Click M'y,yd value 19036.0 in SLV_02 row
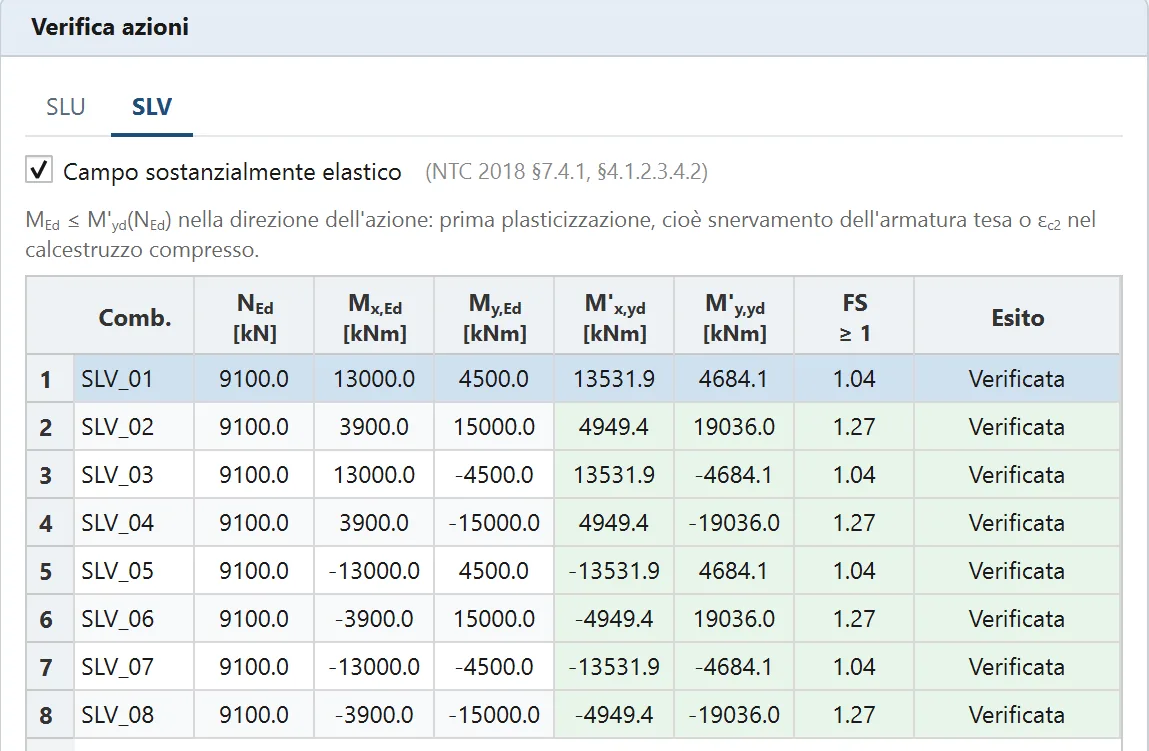The image size is (1149, 751). coord(734,426)
